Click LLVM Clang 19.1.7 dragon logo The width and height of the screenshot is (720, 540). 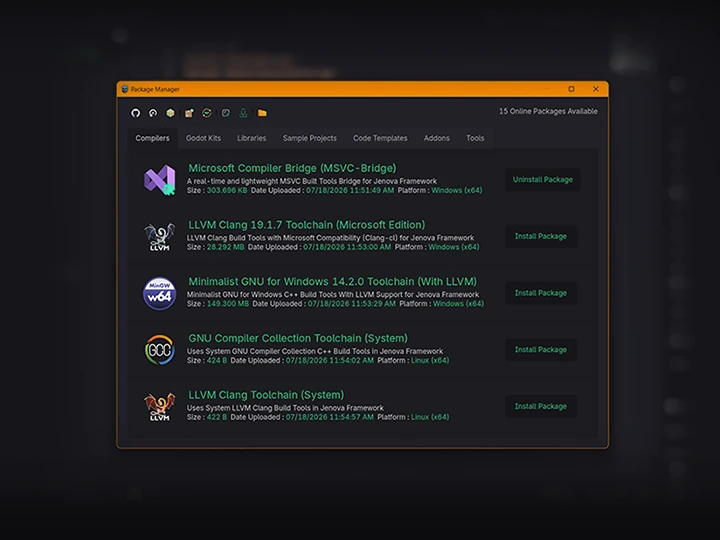pos(160,236)
